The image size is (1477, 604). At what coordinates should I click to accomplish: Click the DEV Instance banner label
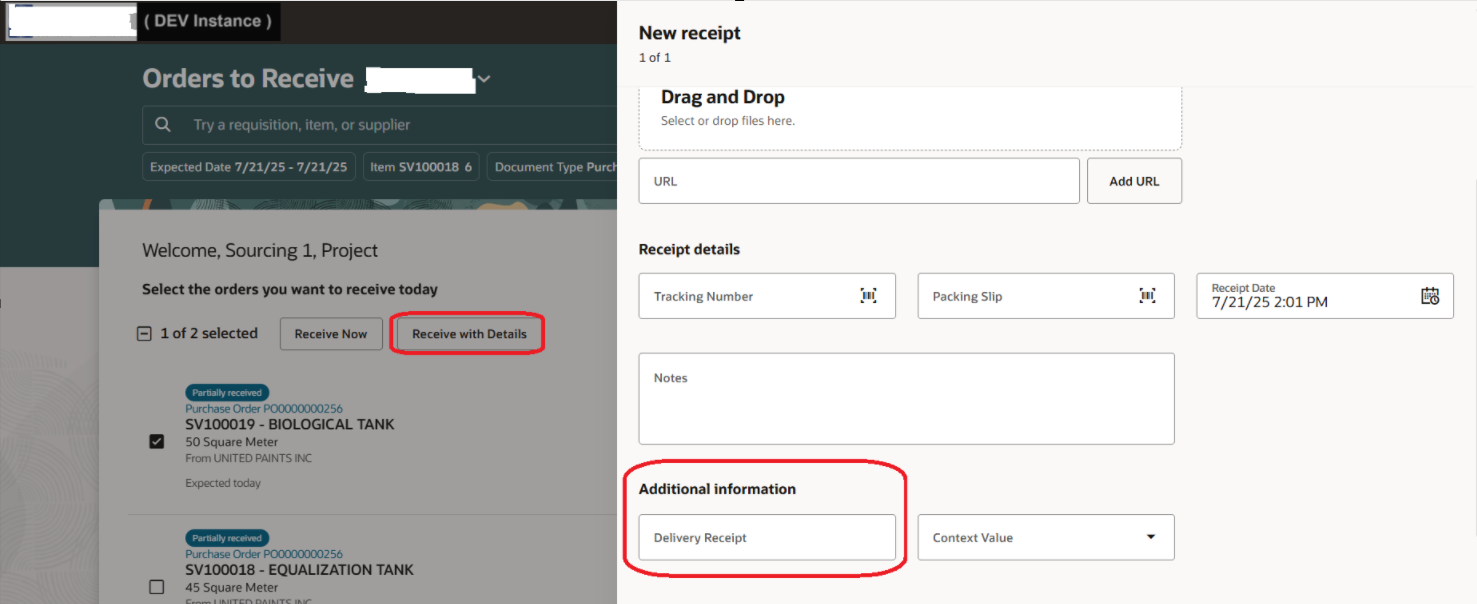tap(208, 21)
